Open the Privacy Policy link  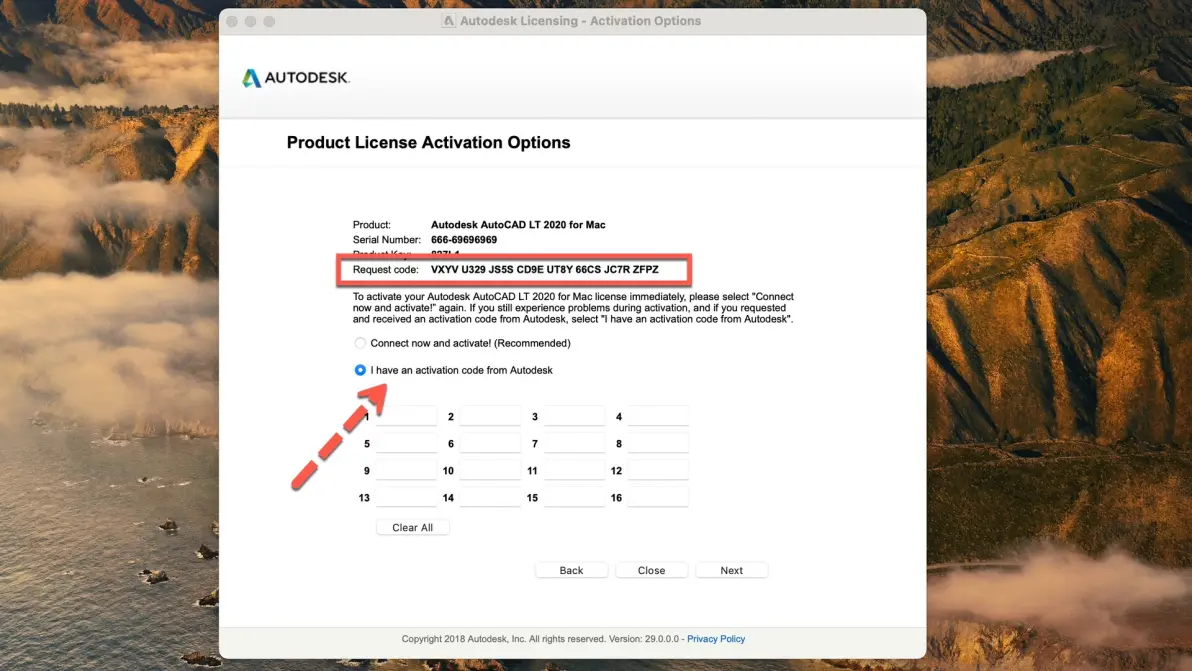point(716,639)
